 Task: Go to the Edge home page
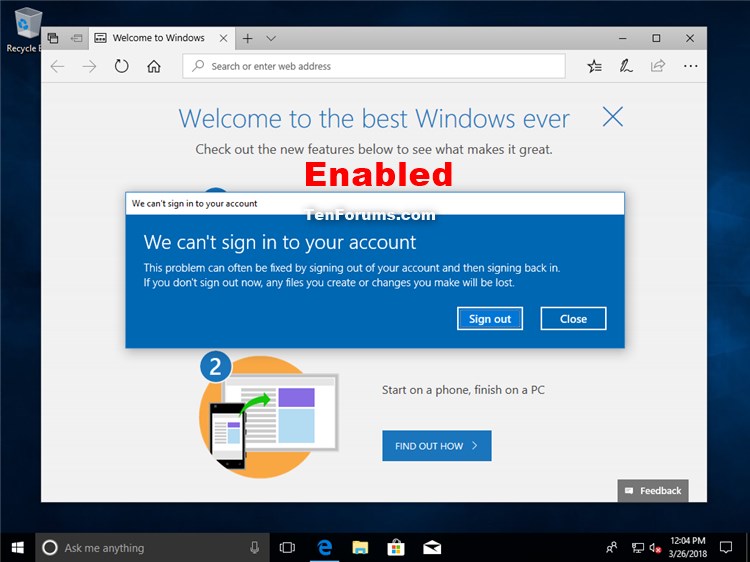154,66
